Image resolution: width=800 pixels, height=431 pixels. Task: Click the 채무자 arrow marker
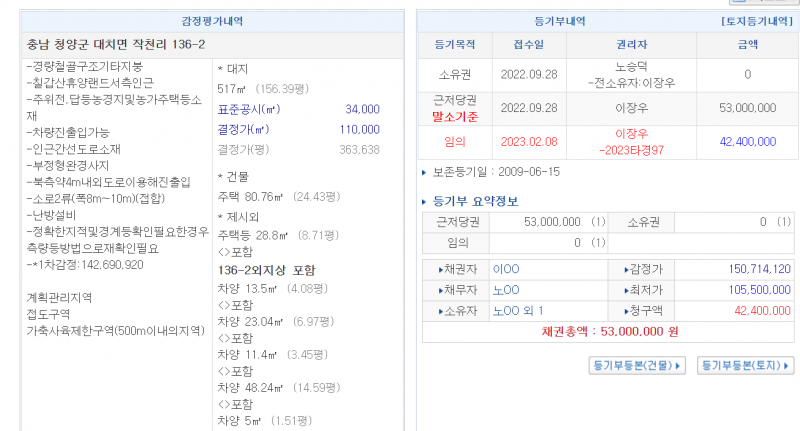pos(440,290)
